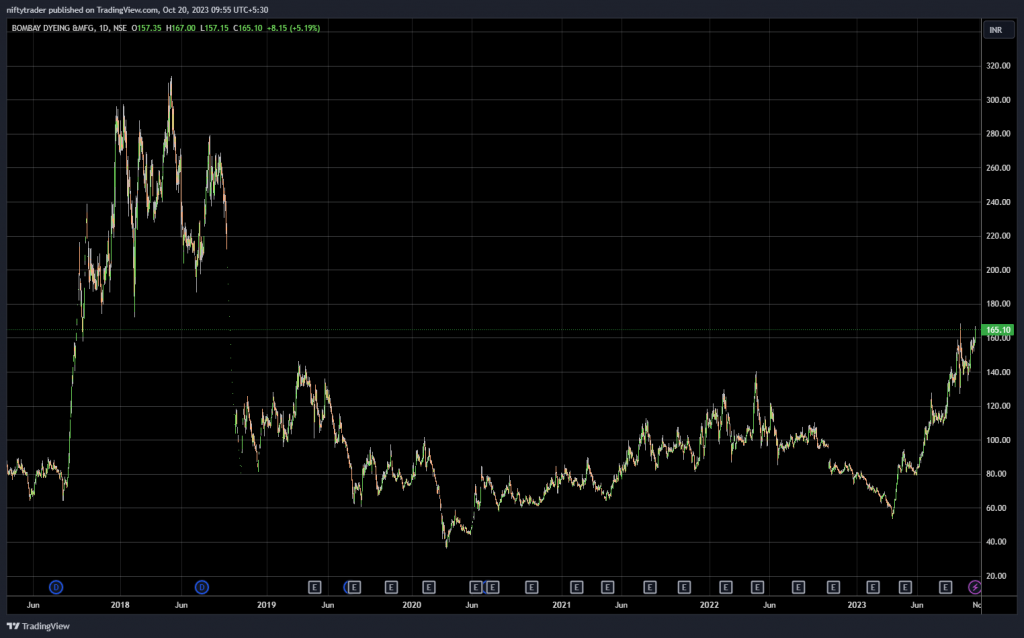The height and width of the screenshot is (638, 1024).
Task: Click the leftmost earnings E marker
Action: coord(314,587)
